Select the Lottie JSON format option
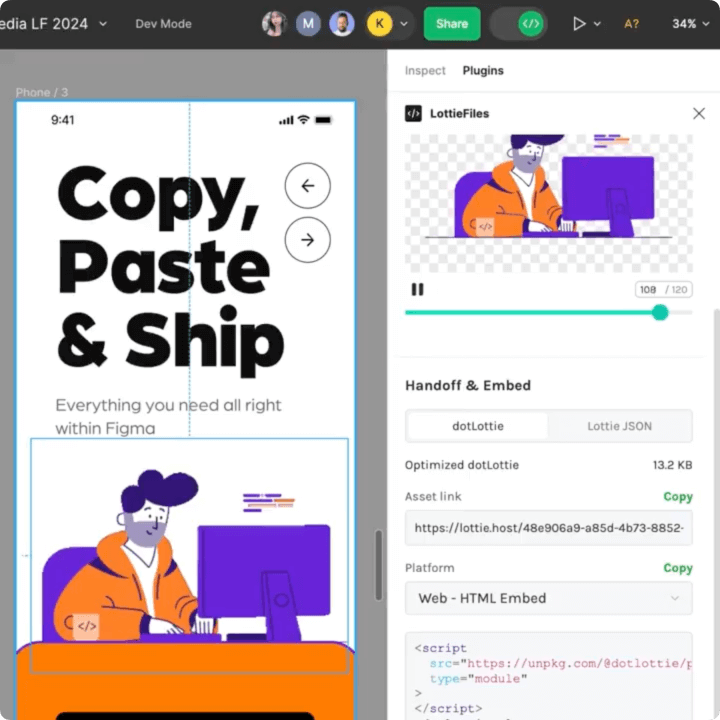 pos(619,426)
